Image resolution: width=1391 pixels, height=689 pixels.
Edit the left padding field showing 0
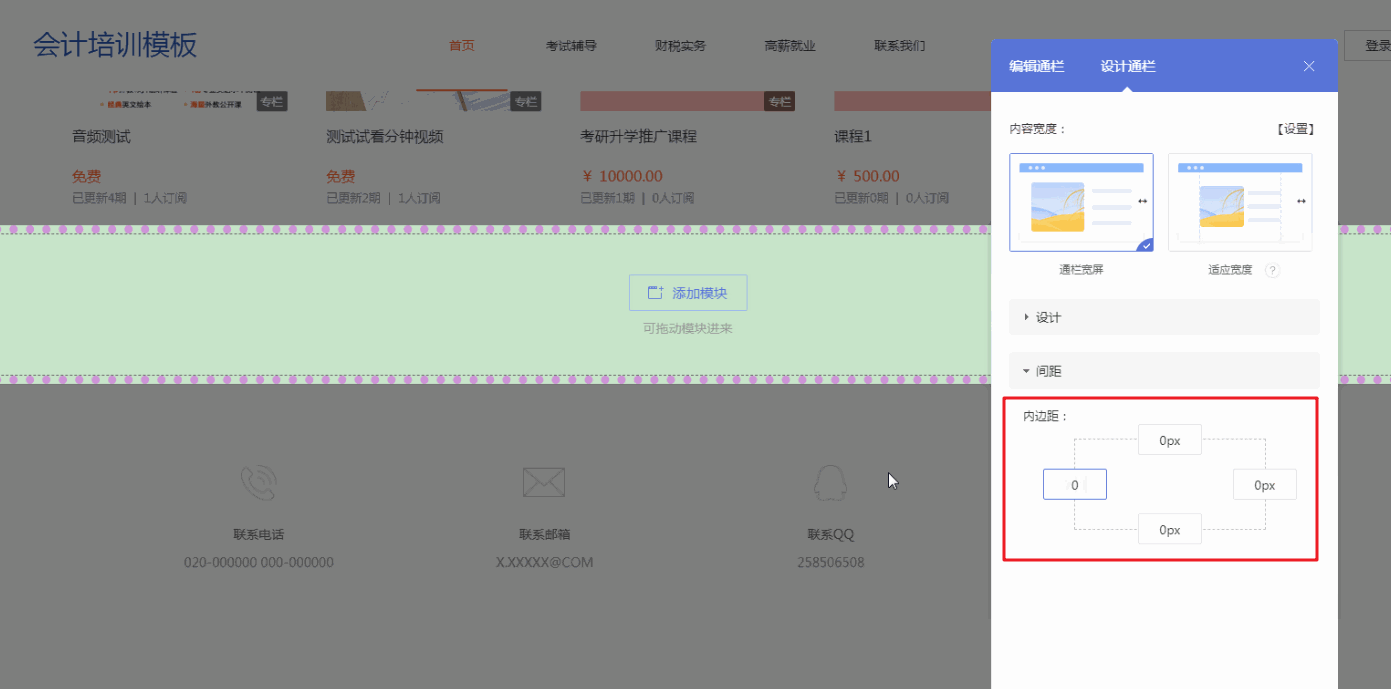click(x=1075, y=485)
